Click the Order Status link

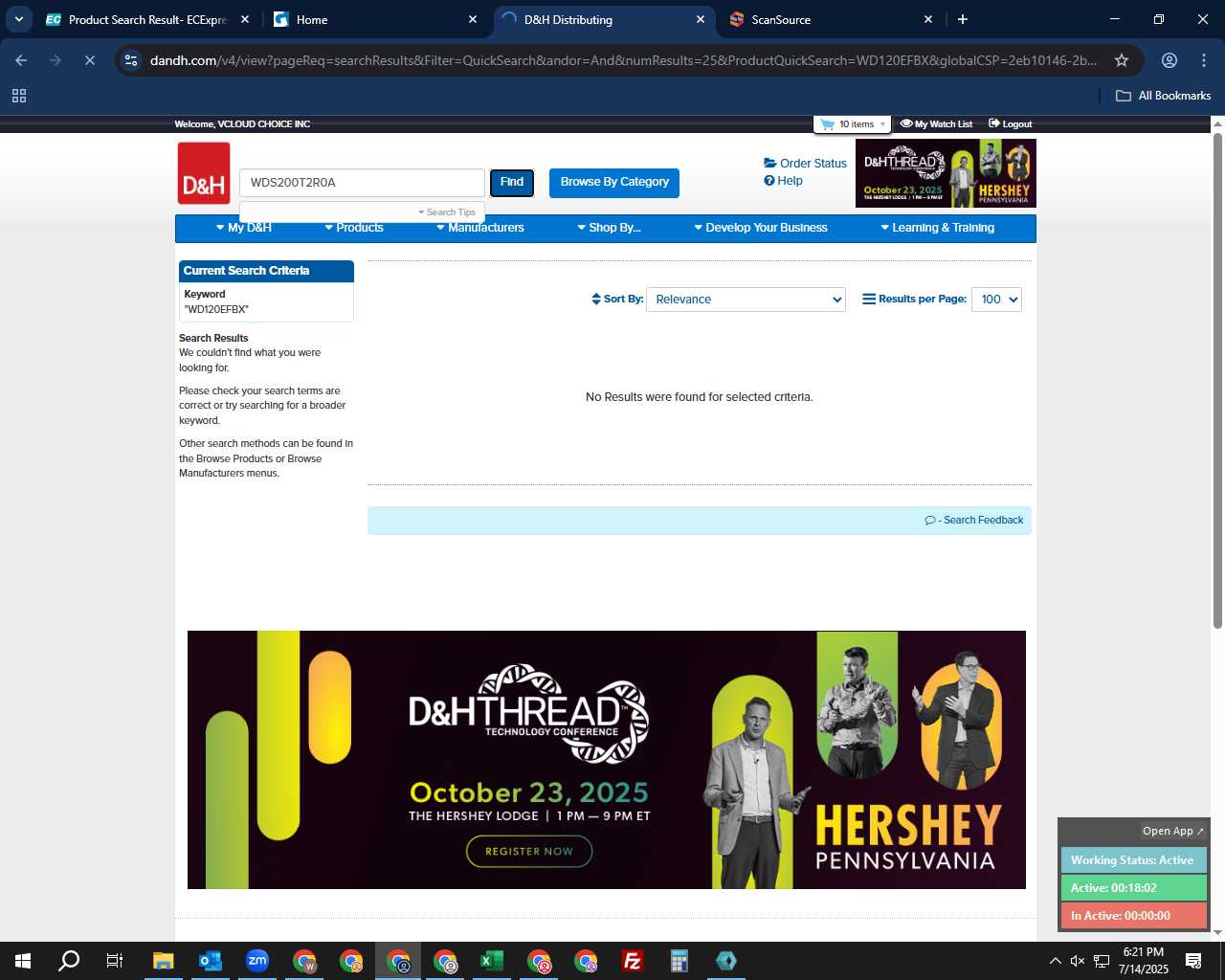click(805, 164)
